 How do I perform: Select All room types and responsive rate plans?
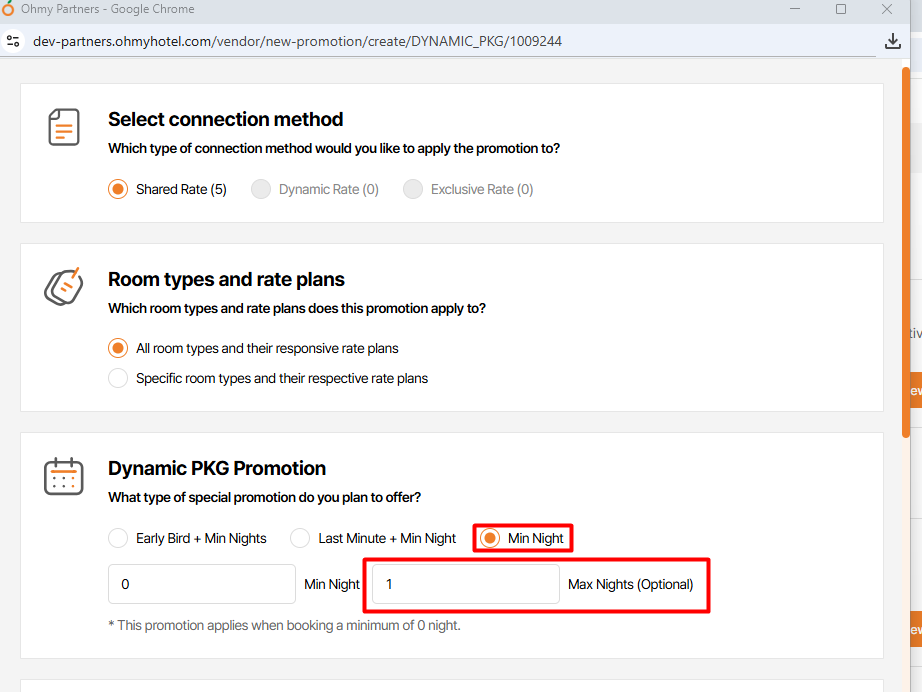pos(118,348)
